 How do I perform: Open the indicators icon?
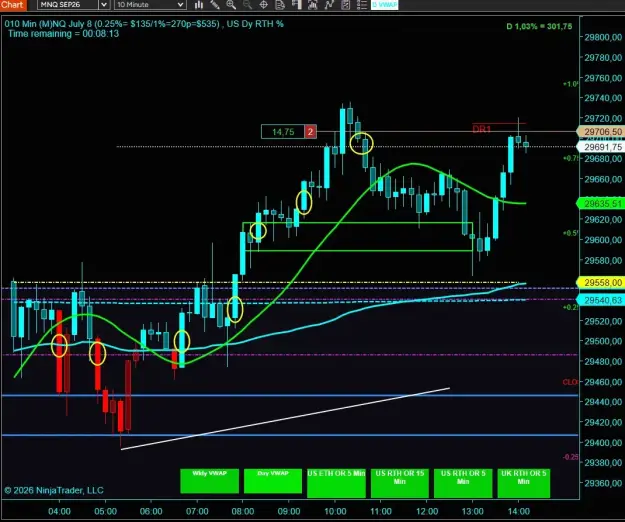(312, 5)
